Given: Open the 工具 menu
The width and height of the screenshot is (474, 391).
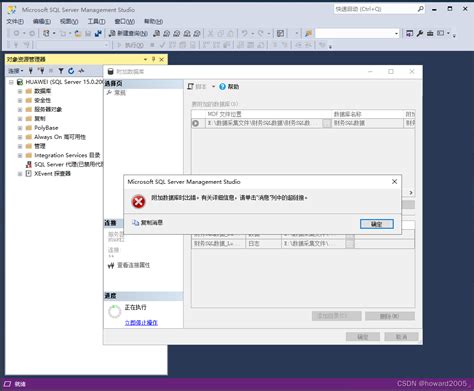Looking at the screenshot, I should pos(96,21).
